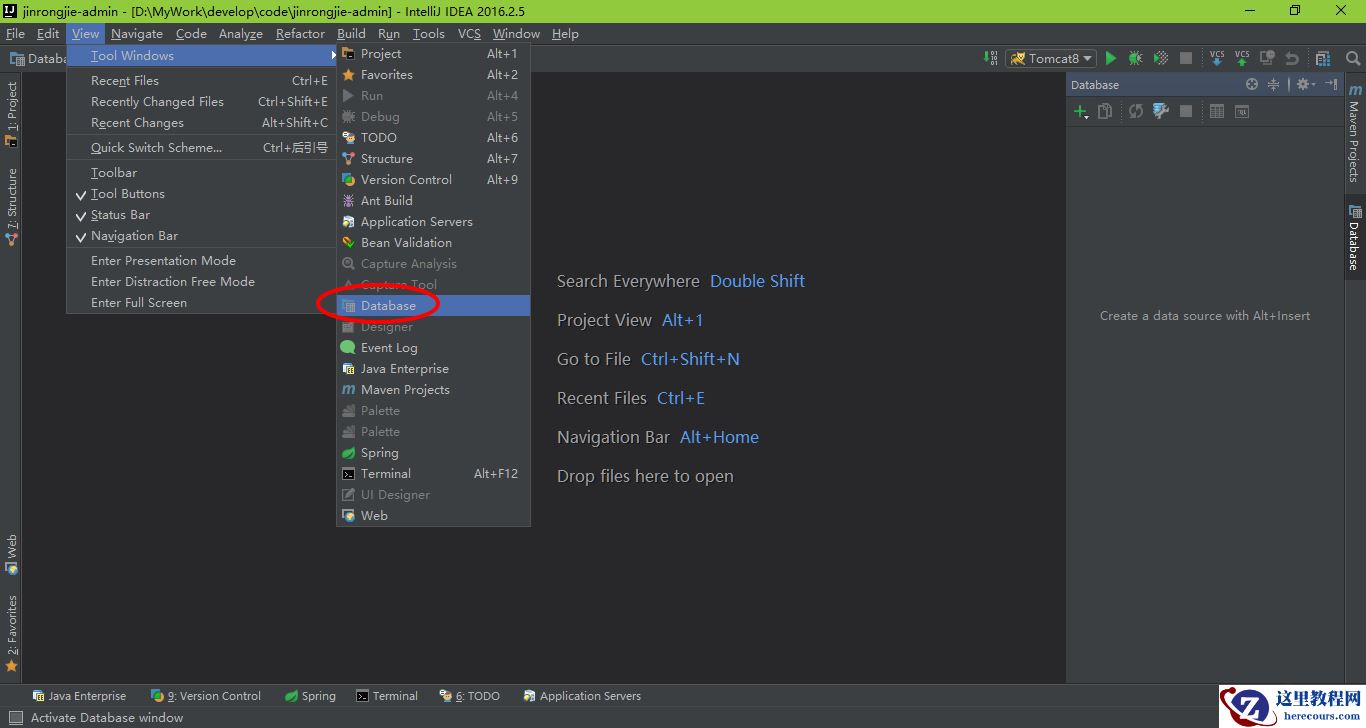This screenshot has height=728, width=1366.
Task: Choose Maven Projects from the submenu
Action: click(x=405, y=390)
